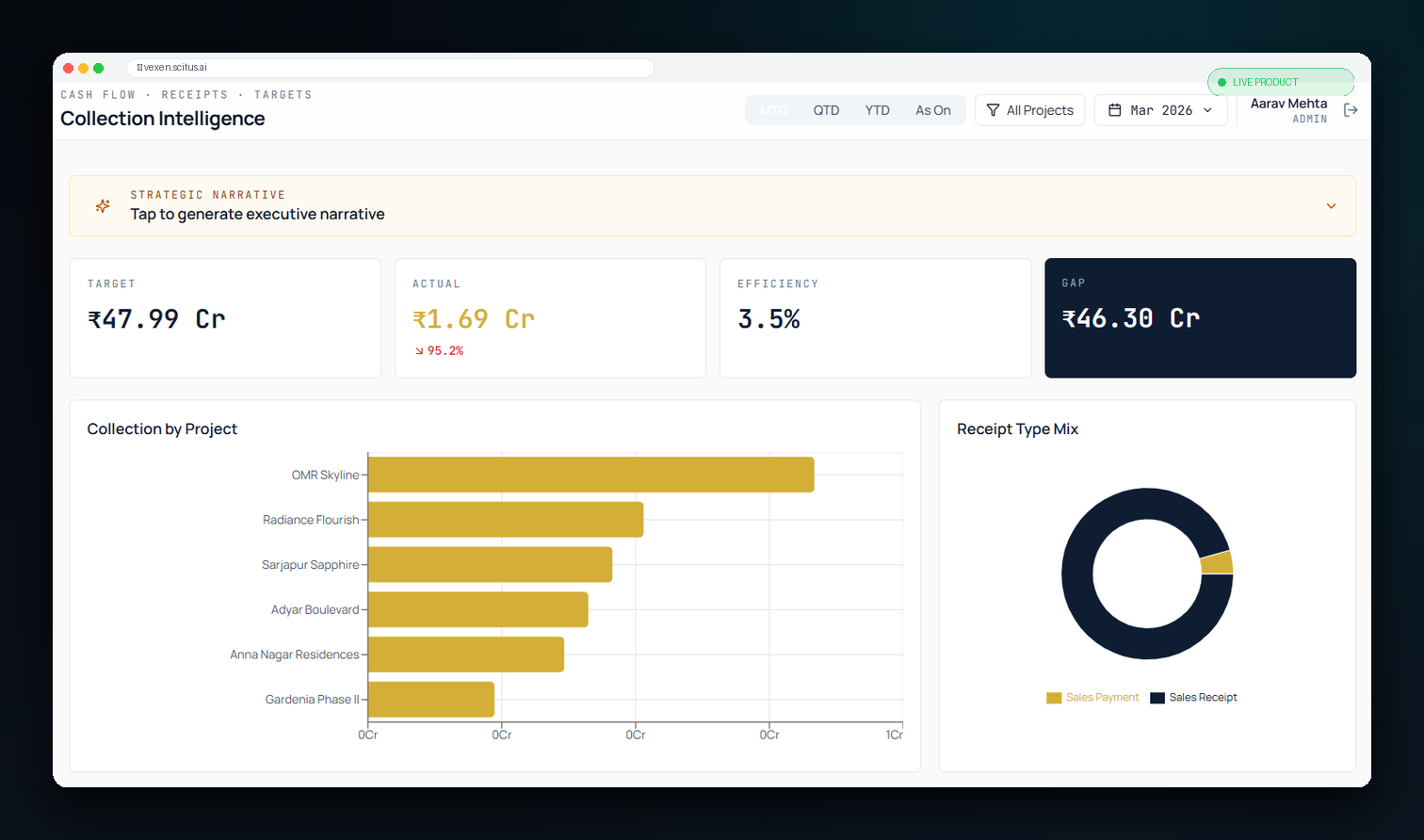Click the gold Sales Payment donut segment

coord(1217,562)
